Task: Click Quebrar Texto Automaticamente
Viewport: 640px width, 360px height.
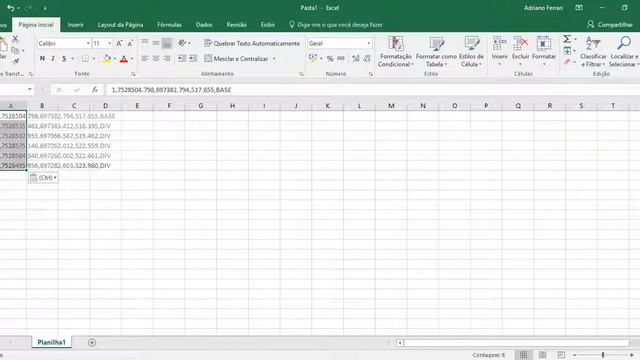Action: (x=252, y=43)
